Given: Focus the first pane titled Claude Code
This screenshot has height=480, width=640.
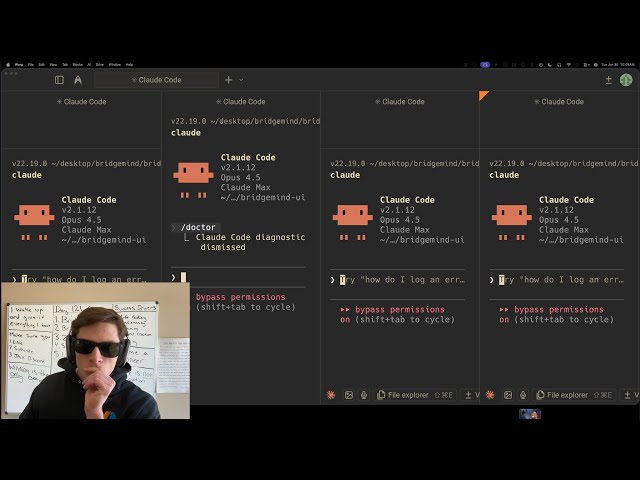Looking at the screenshot, I should (x=82, y=102).
